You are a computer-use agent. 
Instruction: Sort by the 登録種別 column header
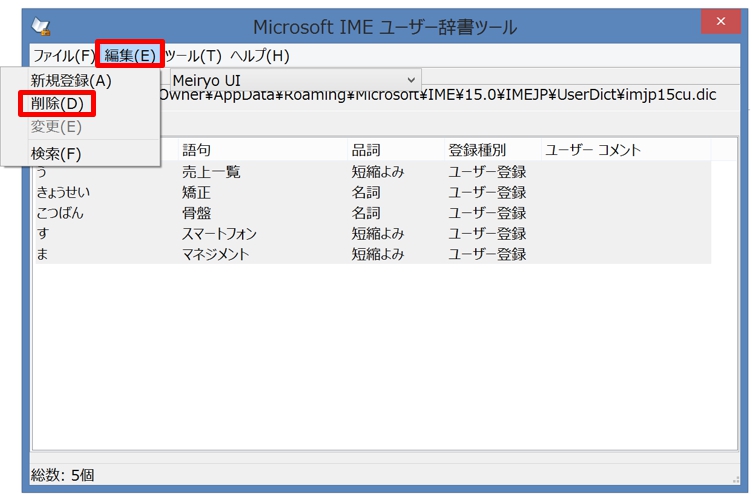click(x=493, y=150)
